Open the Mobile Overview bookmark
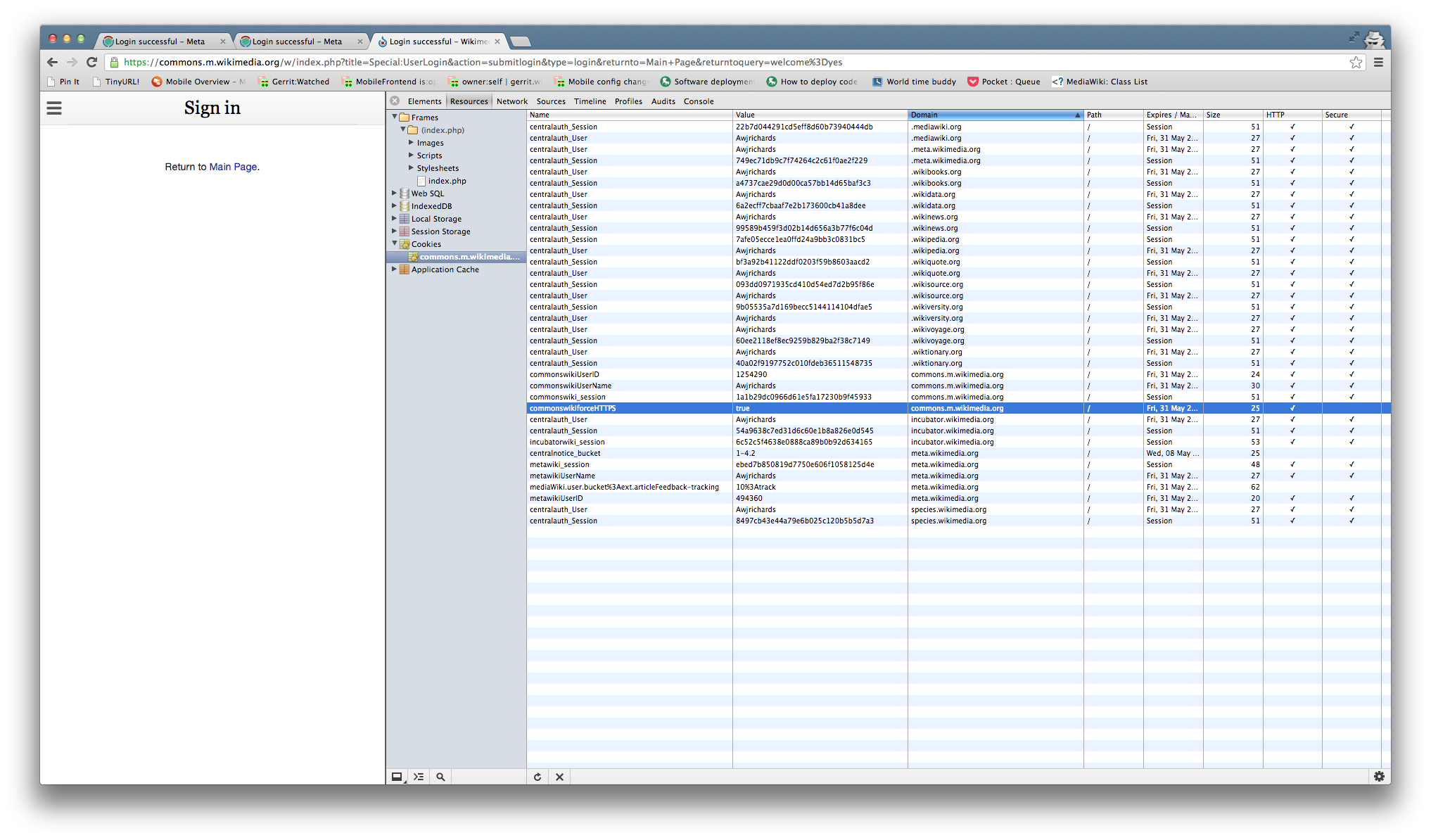The image size is (1431, 840). coord(198,82)
